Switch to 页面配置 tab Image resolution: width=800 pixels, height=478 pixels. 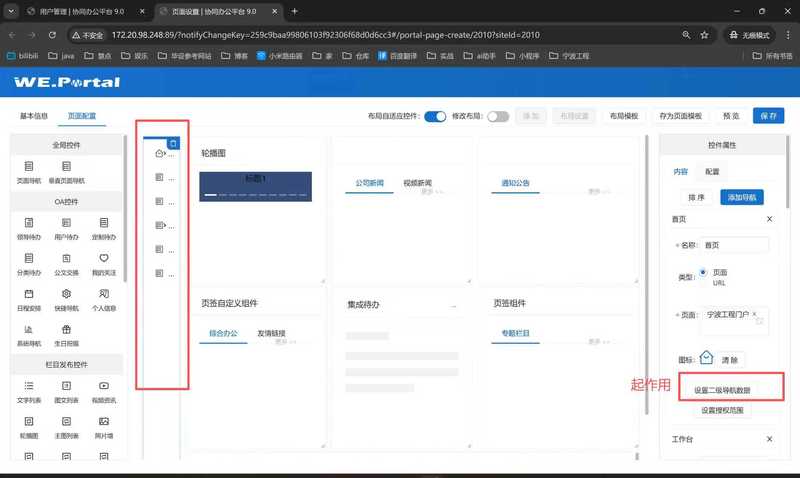click(82, 116)
